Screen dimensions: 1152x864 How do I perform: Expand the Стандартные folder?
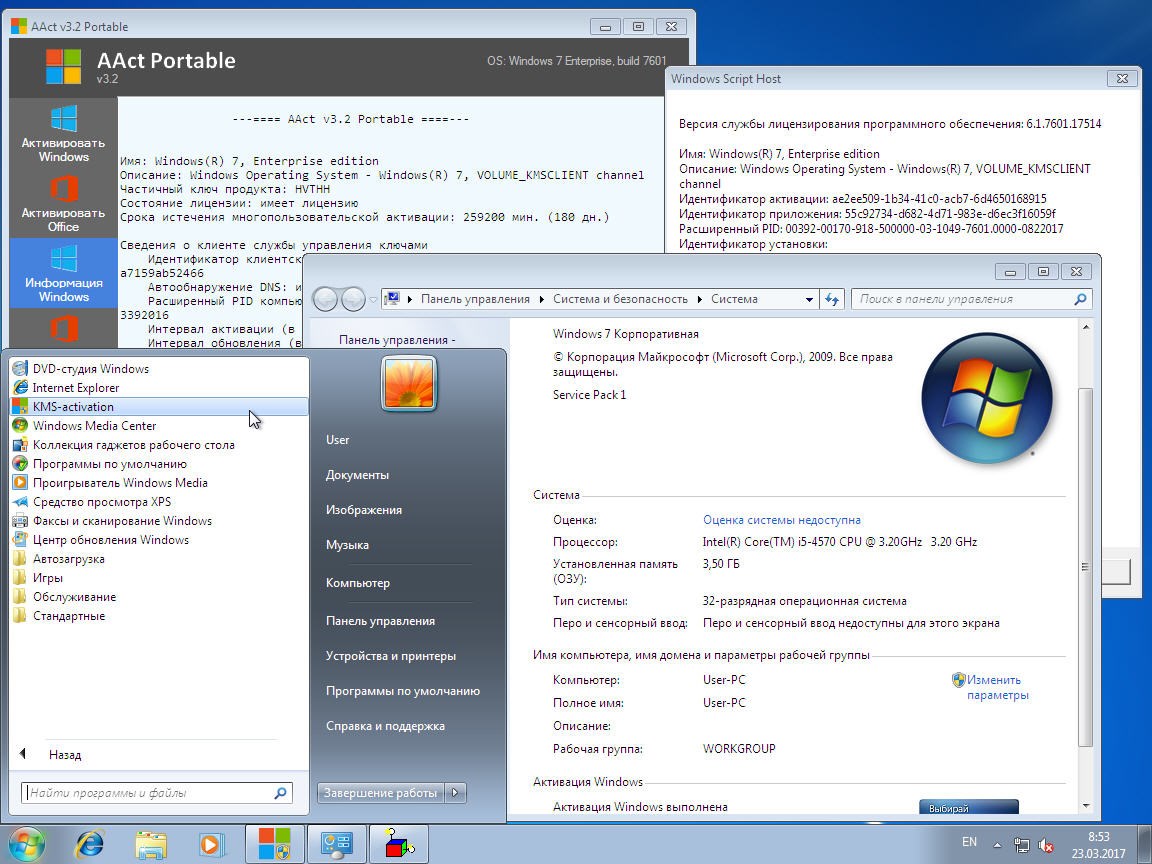tap(158, 616)
